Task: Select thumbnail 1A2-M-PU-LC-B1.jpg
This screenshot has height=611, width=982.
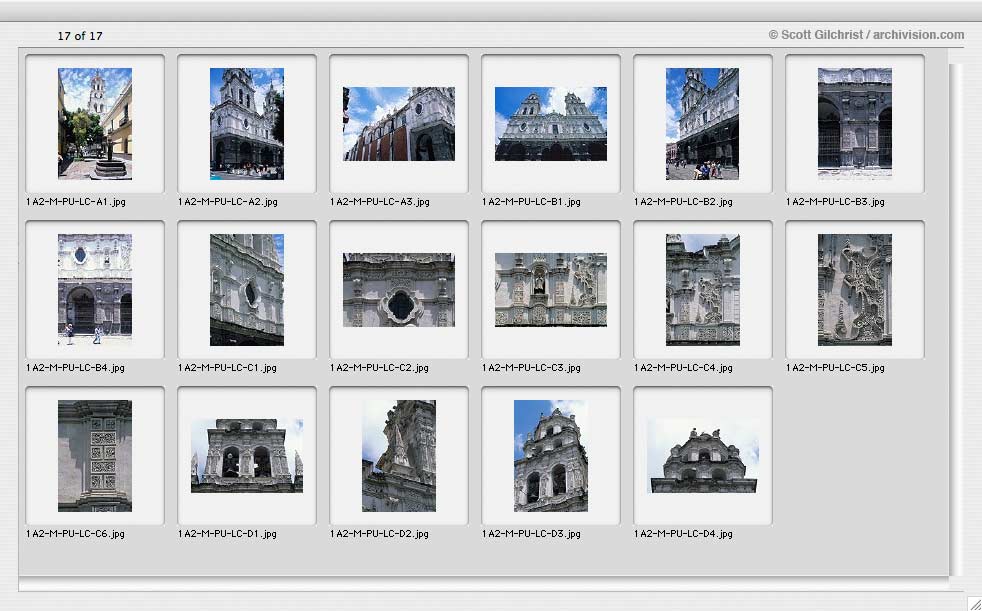Action: (550, 124)
